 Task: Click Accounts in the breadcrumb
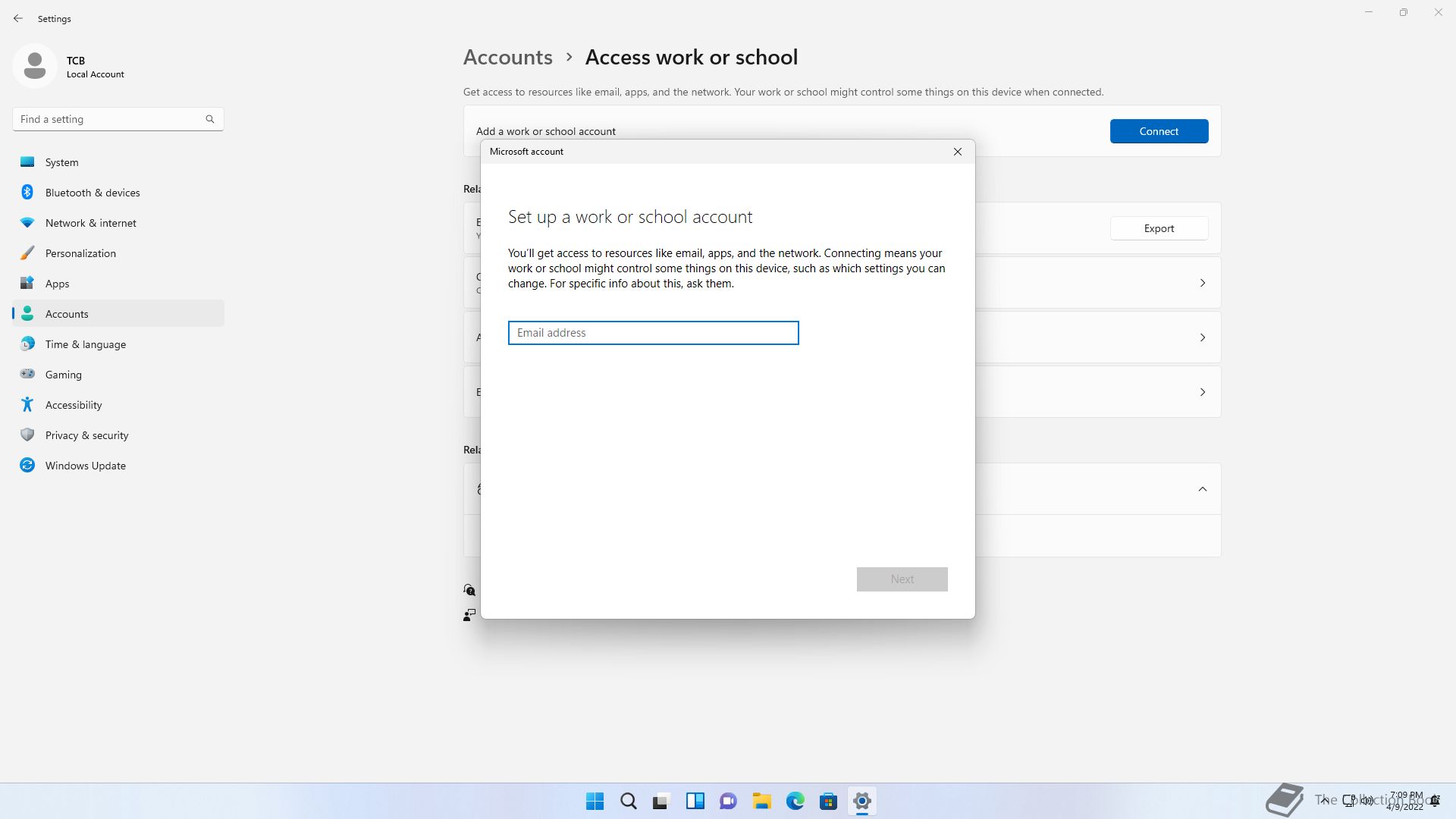pyautogui.click(x=508, y=57)
